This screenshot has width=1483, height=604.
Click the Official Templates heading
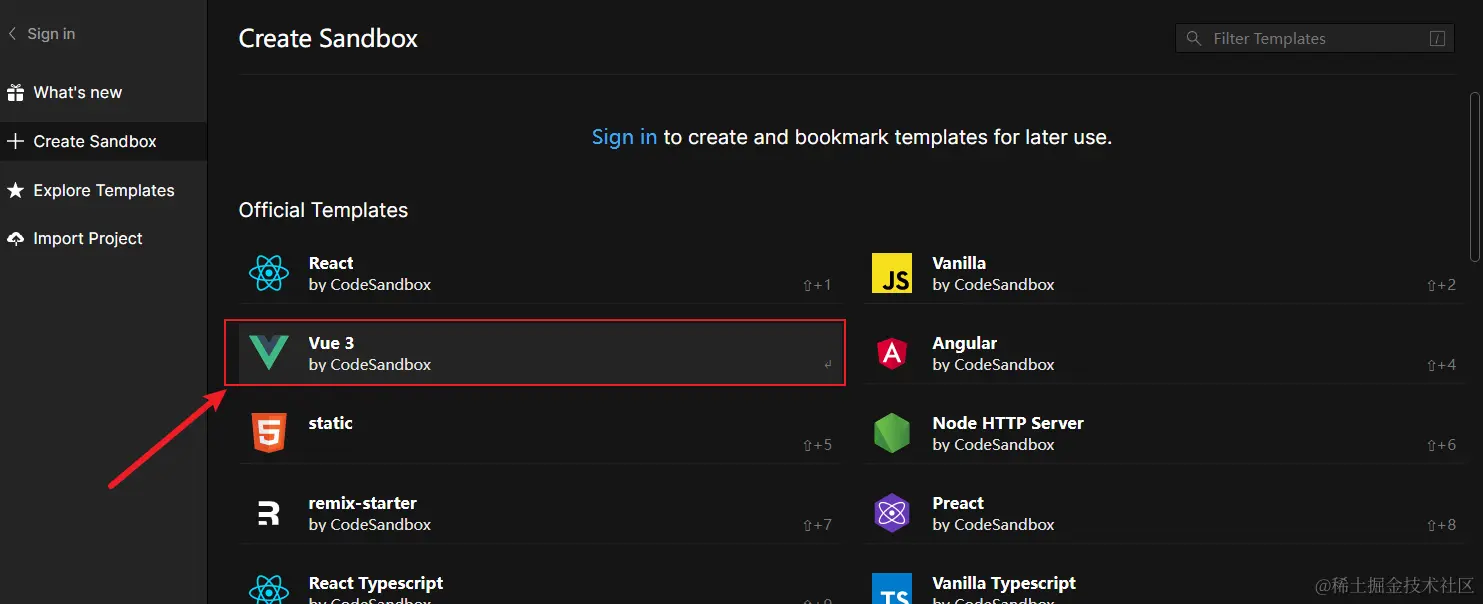(323, 210)
